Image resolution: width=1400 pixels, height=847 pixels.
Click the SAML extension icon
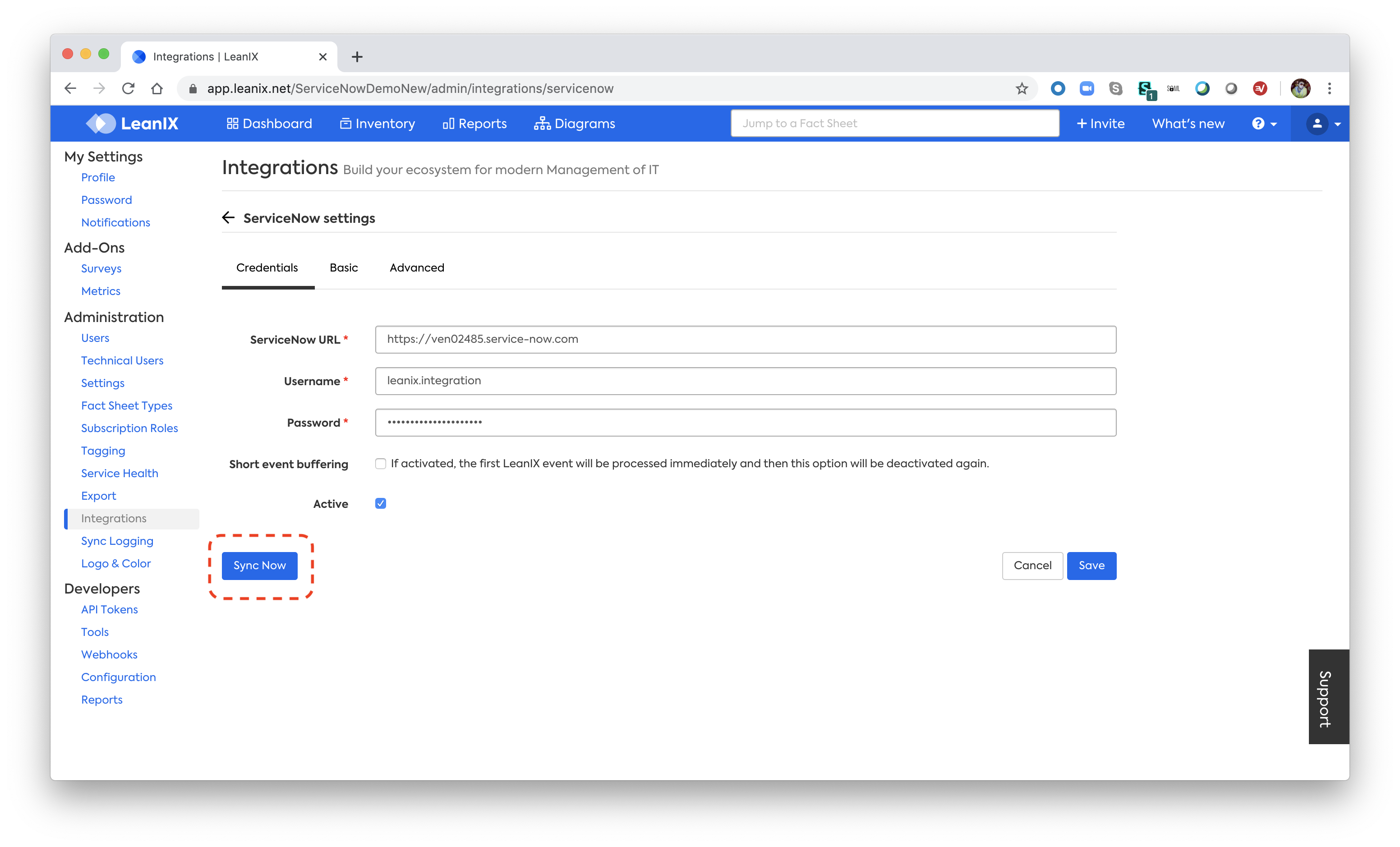[x=1173, y=88]
